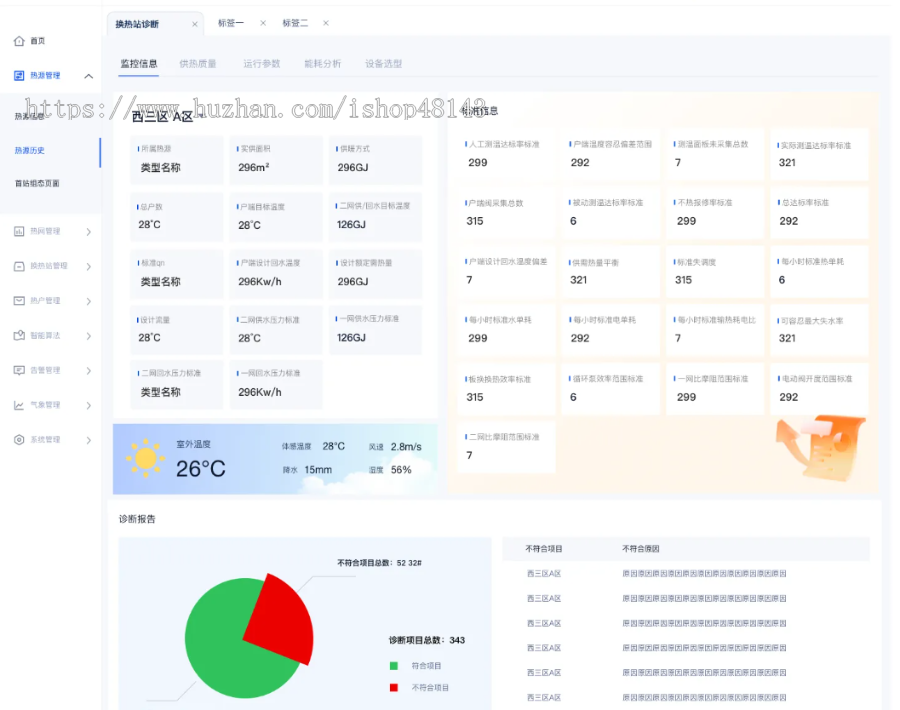Open the 设备选型 tab
Screen dimensions: 900x710
coord(383,64)
